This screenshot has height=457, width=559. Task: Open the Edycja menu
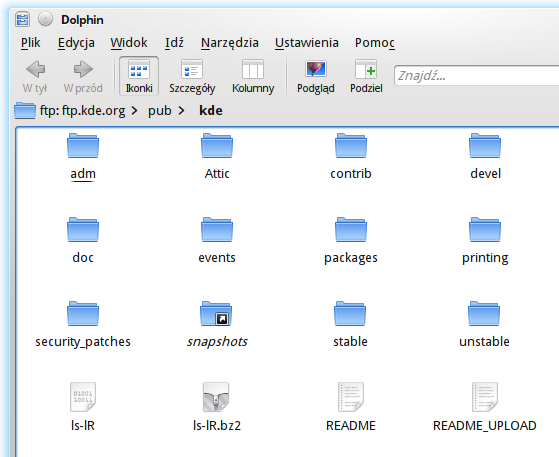tap(76, 43)
